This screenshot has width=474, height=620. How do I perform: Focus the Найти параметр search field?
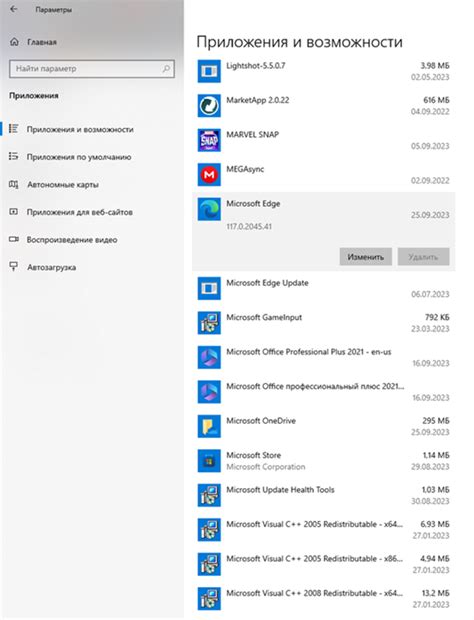[92, 69]
